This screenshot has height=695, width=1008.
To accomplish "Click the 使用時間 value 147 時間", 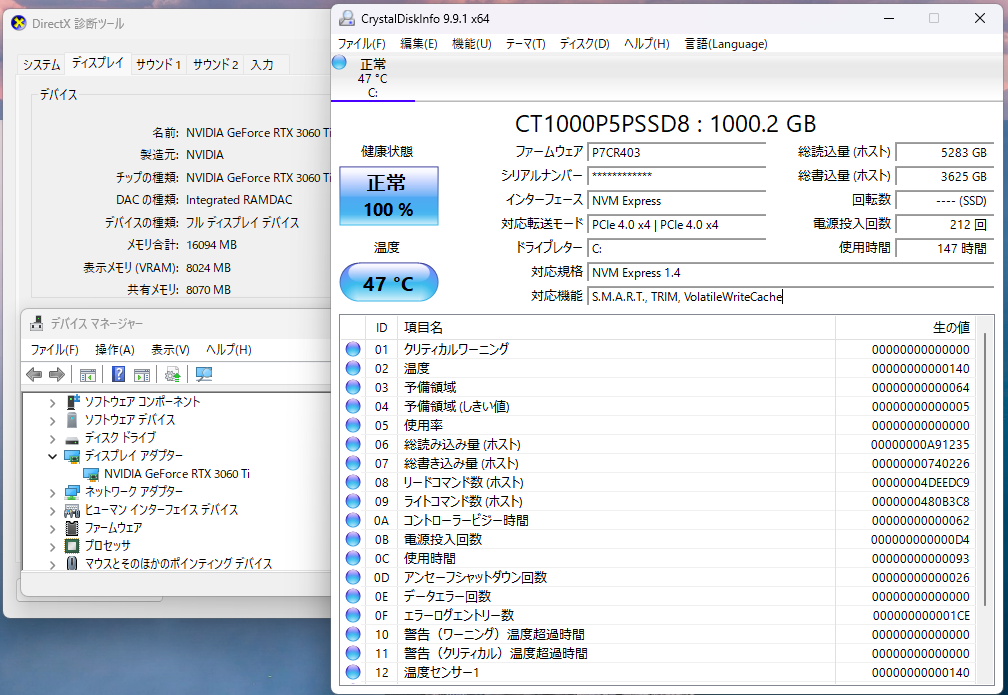I will click(944, 248).
